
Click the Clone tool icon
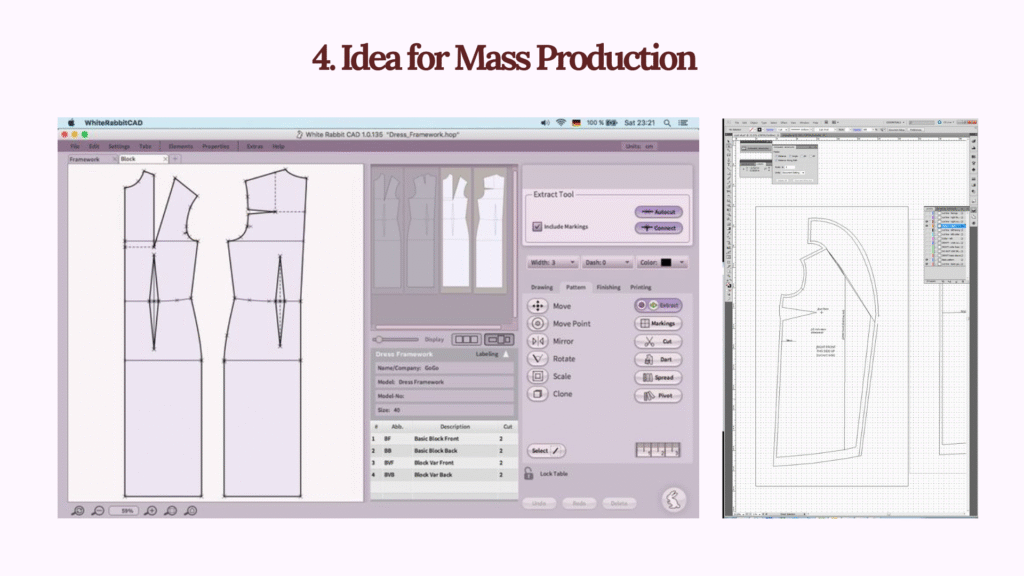[x=537, y=394]
